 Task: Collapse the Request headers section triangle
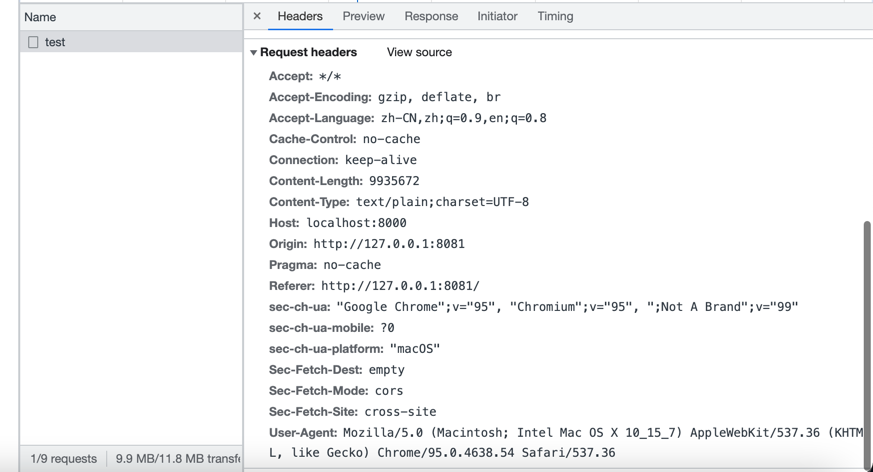254,53
